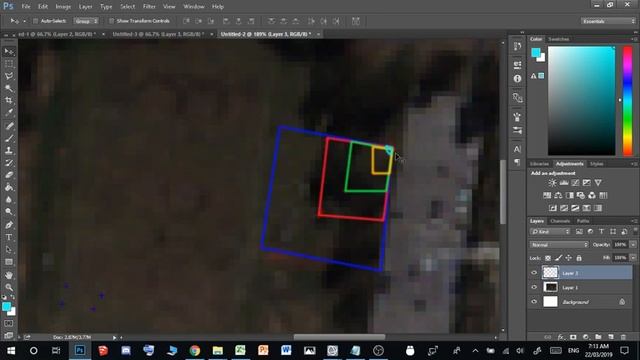This screenshot has width=640, height=360.
Task: Open the Color panel options menu
Action: [634, 39]
